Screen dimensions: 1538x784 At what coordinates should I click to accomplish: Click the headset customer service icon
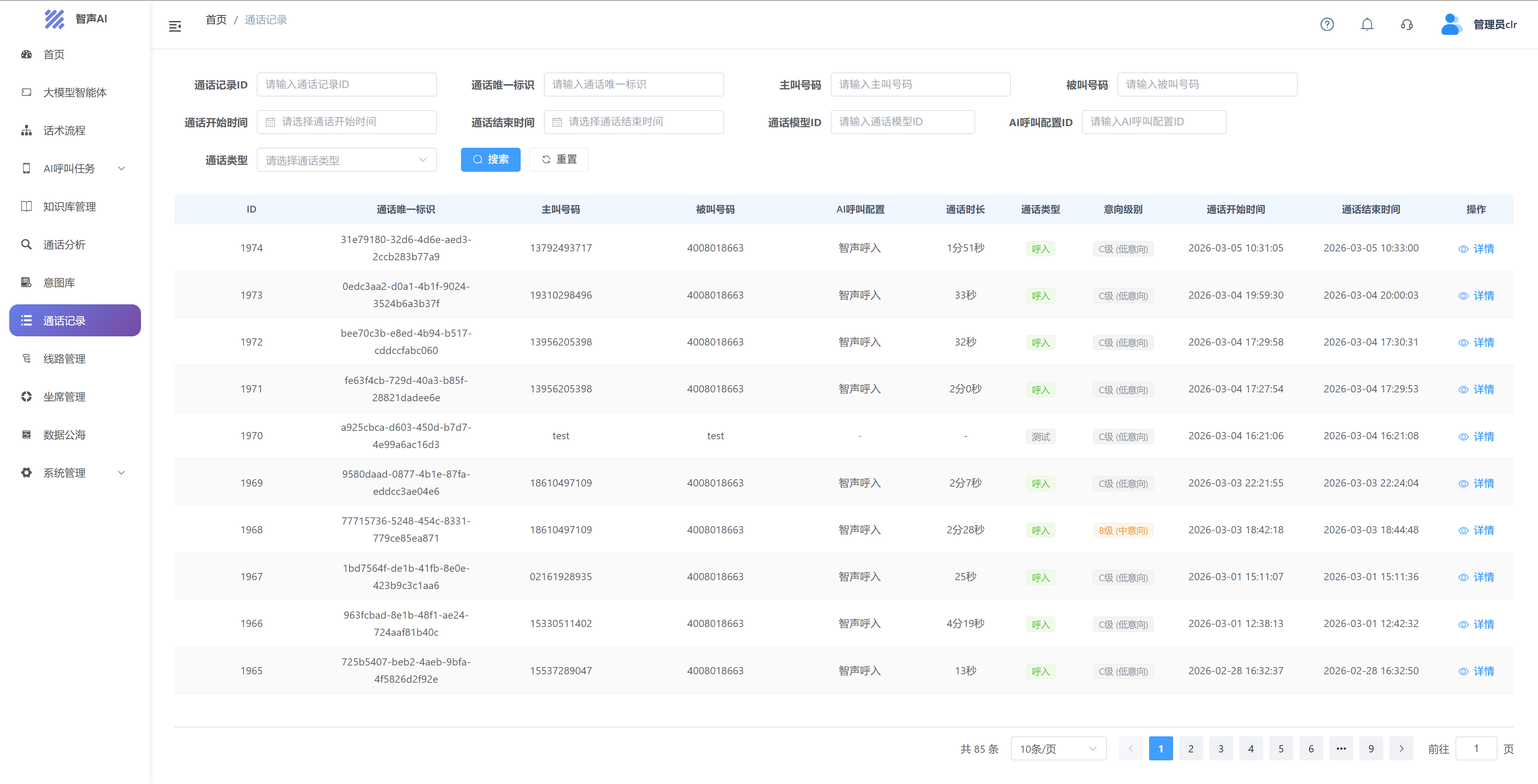(1407, 24)
